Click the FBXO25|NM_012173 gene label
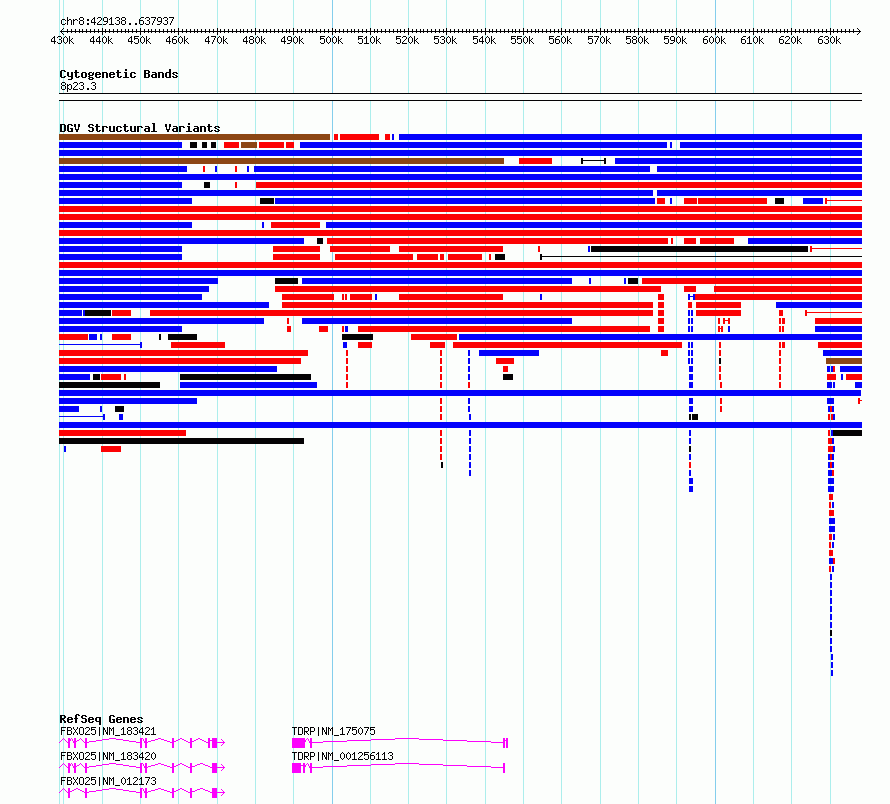The width and height of the screenshot is (890, 804). tap(108, 781)
